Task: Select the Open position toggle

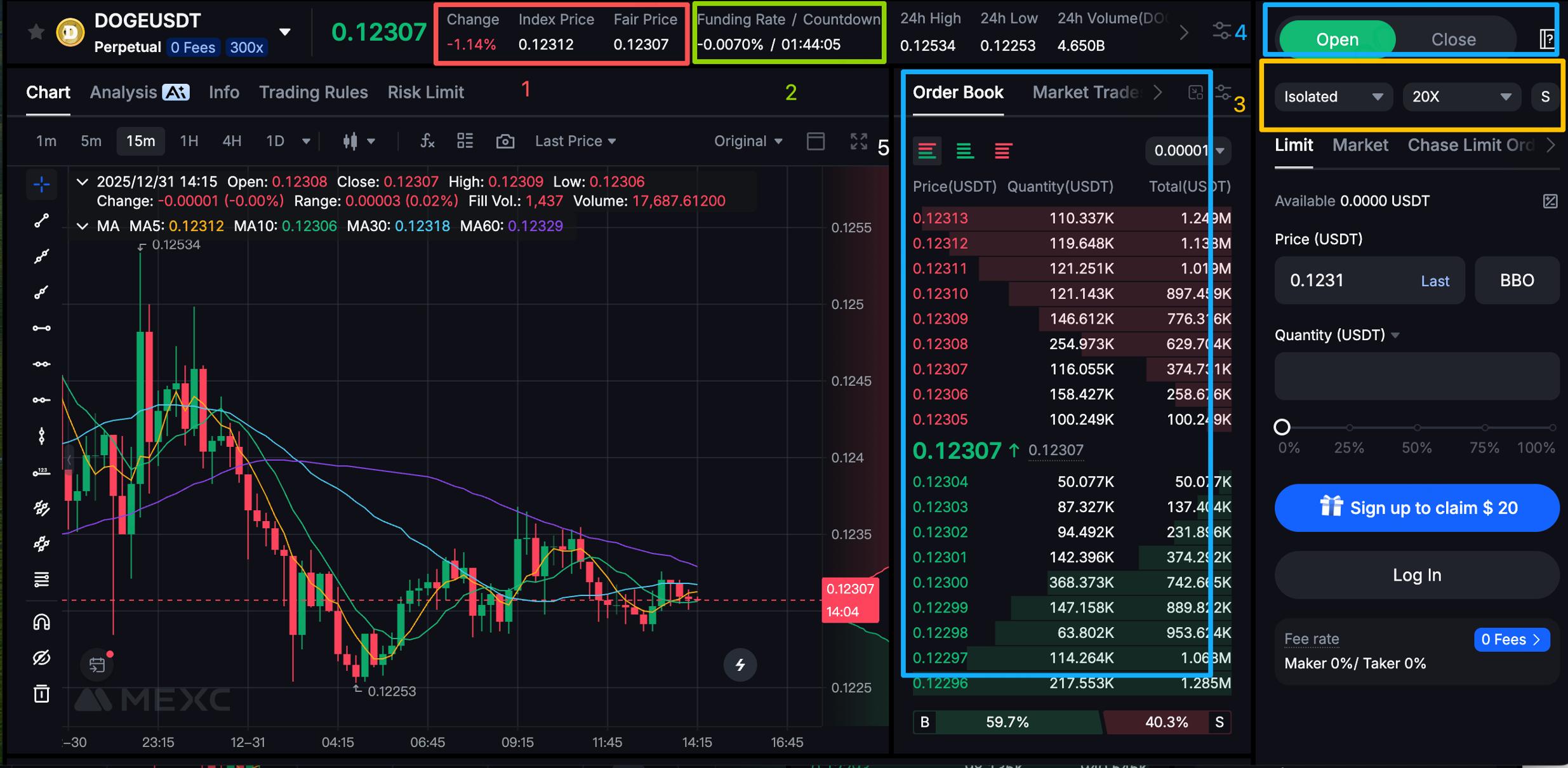Action: (x=1337, y=39)
